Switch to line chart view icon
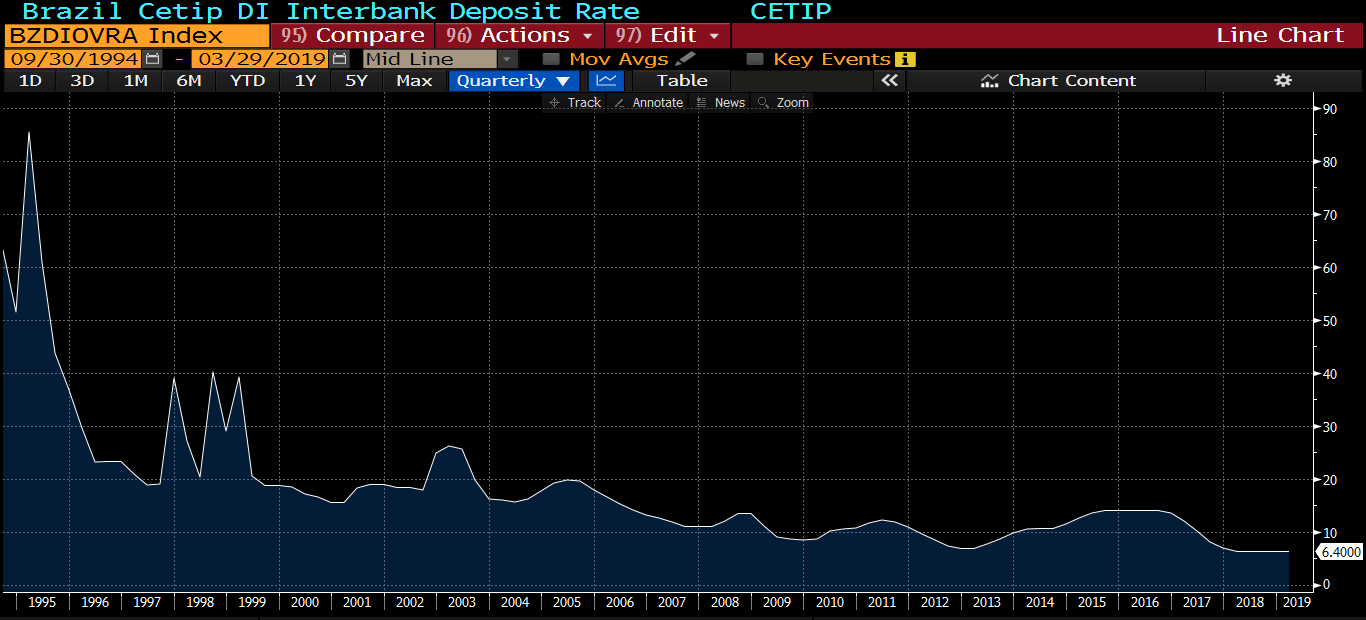The height and width of the screenshot is (620, 1366). tap(604, 81)
